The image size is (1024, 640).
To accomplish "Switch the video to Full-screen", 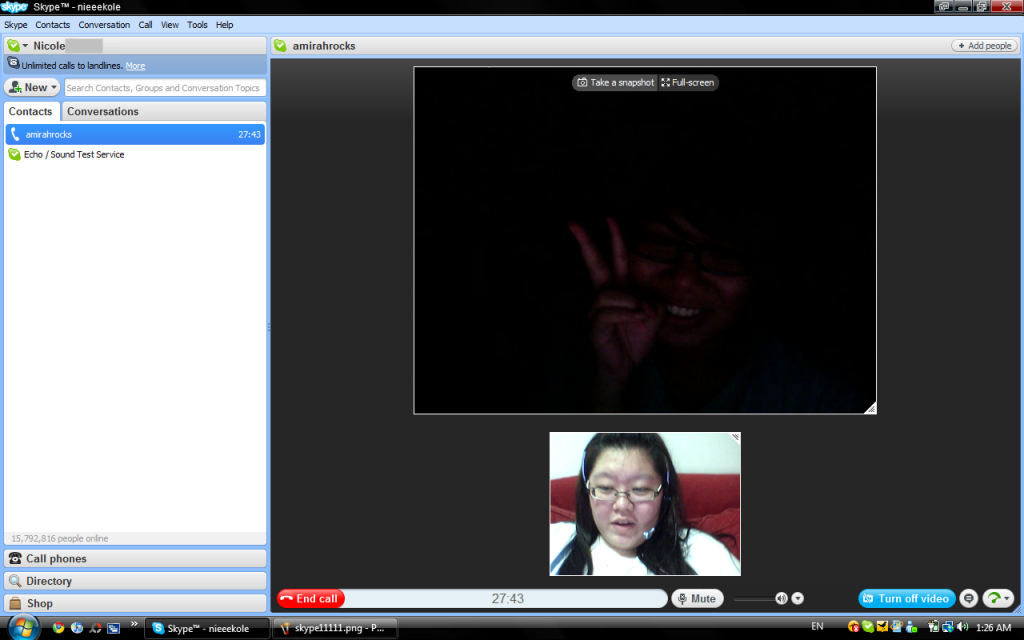I will (688, 82).
